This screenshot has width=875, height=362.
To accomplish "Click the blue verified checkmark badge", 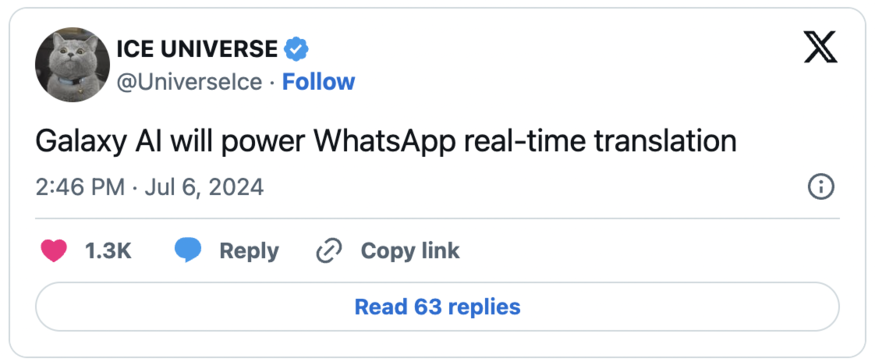I will [x=296, y=50].
